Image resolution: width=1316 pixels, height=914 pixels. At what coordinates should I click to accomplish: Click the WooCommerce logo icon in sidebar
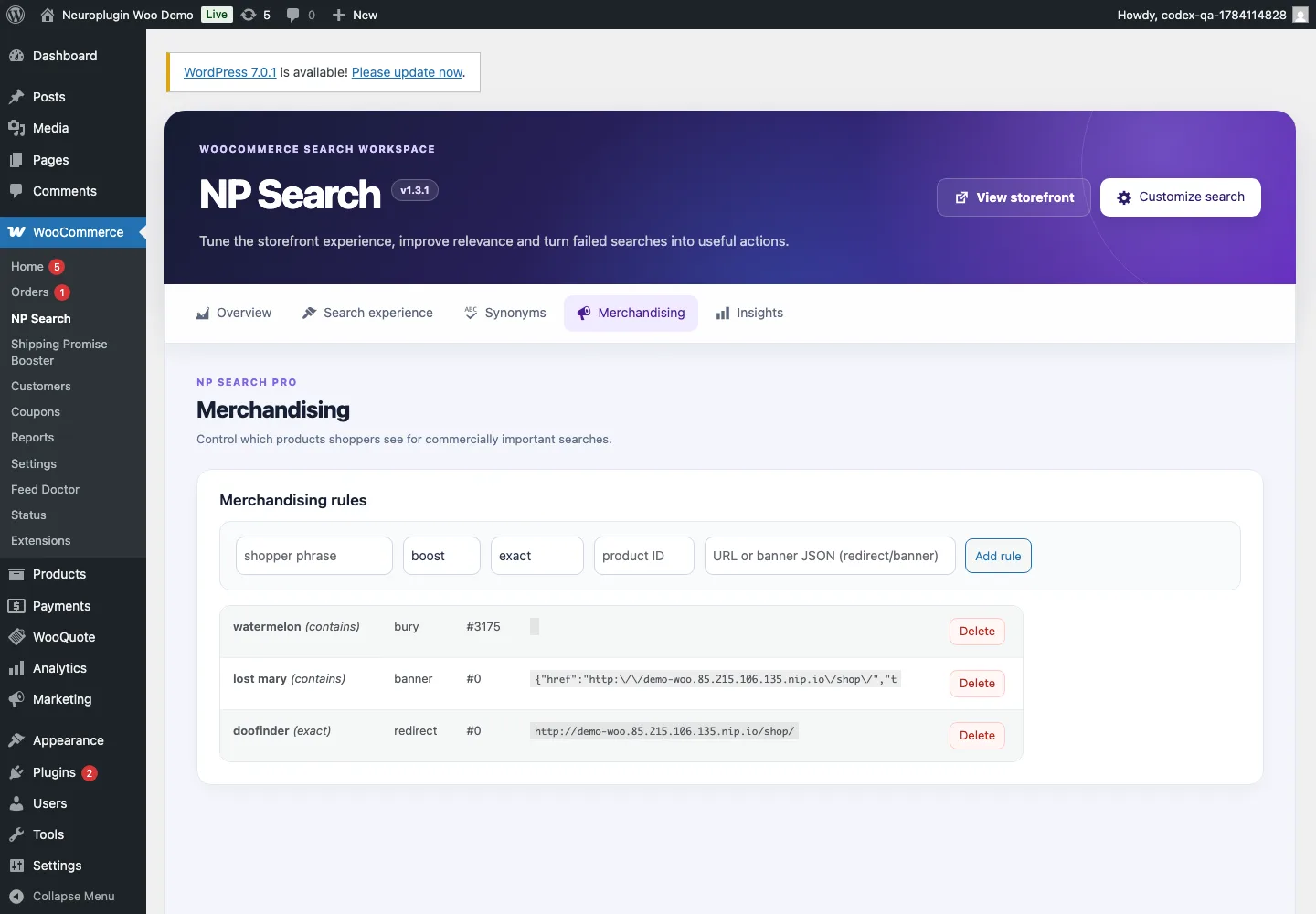(x=16, y=232)
